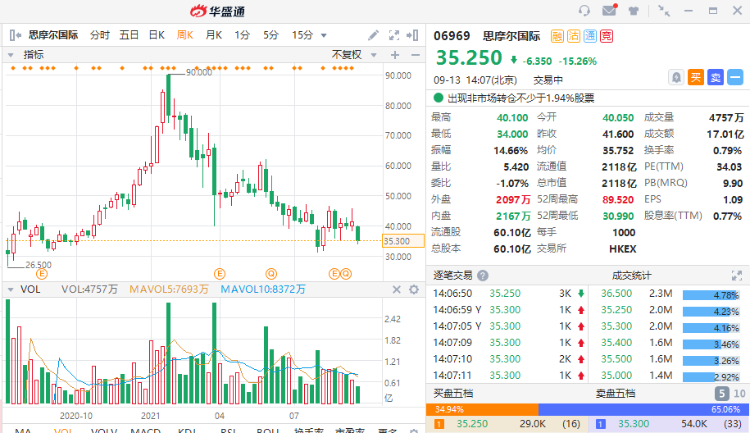Switch to 分时 intraday chart

coord(100,35)
